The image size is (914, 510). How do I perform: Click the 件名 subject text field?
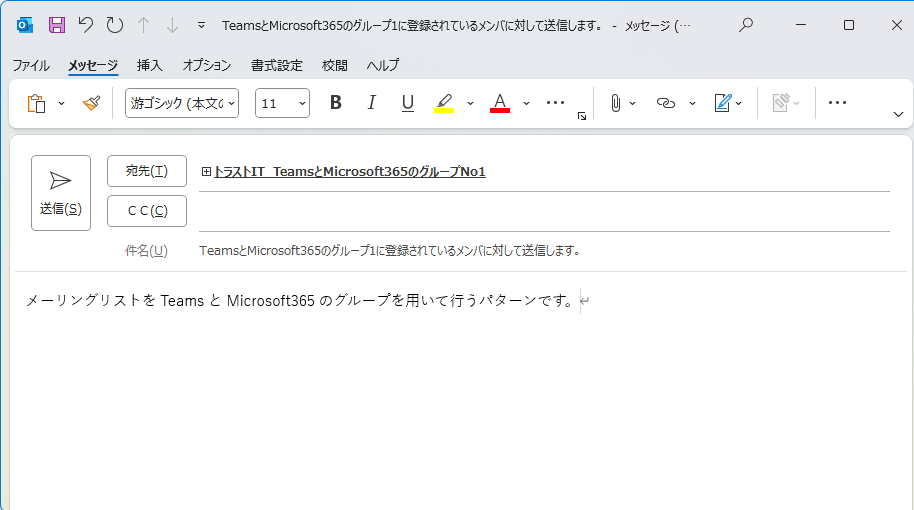click(x=540, y=251)
